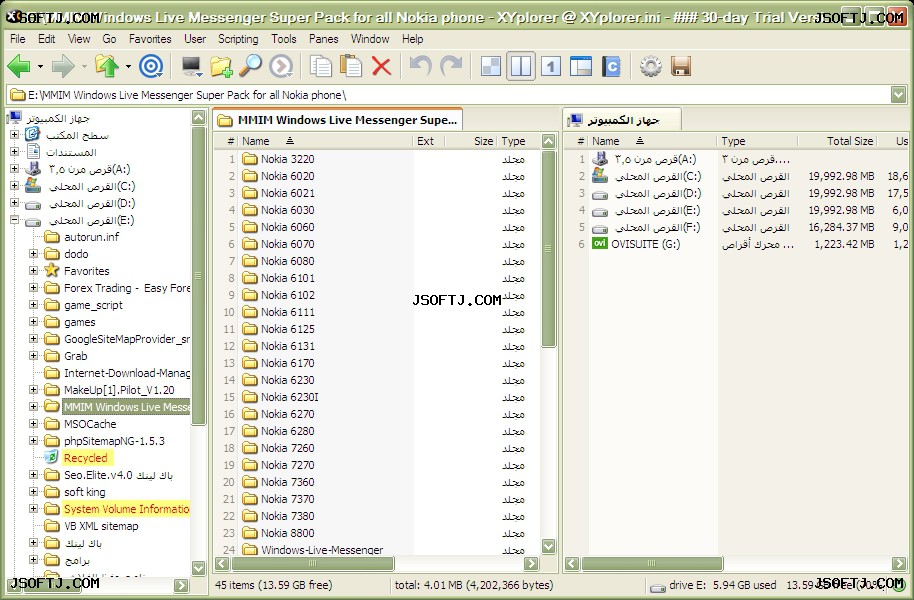Toggle the blue window-layout toolbar button

[581, 66]
